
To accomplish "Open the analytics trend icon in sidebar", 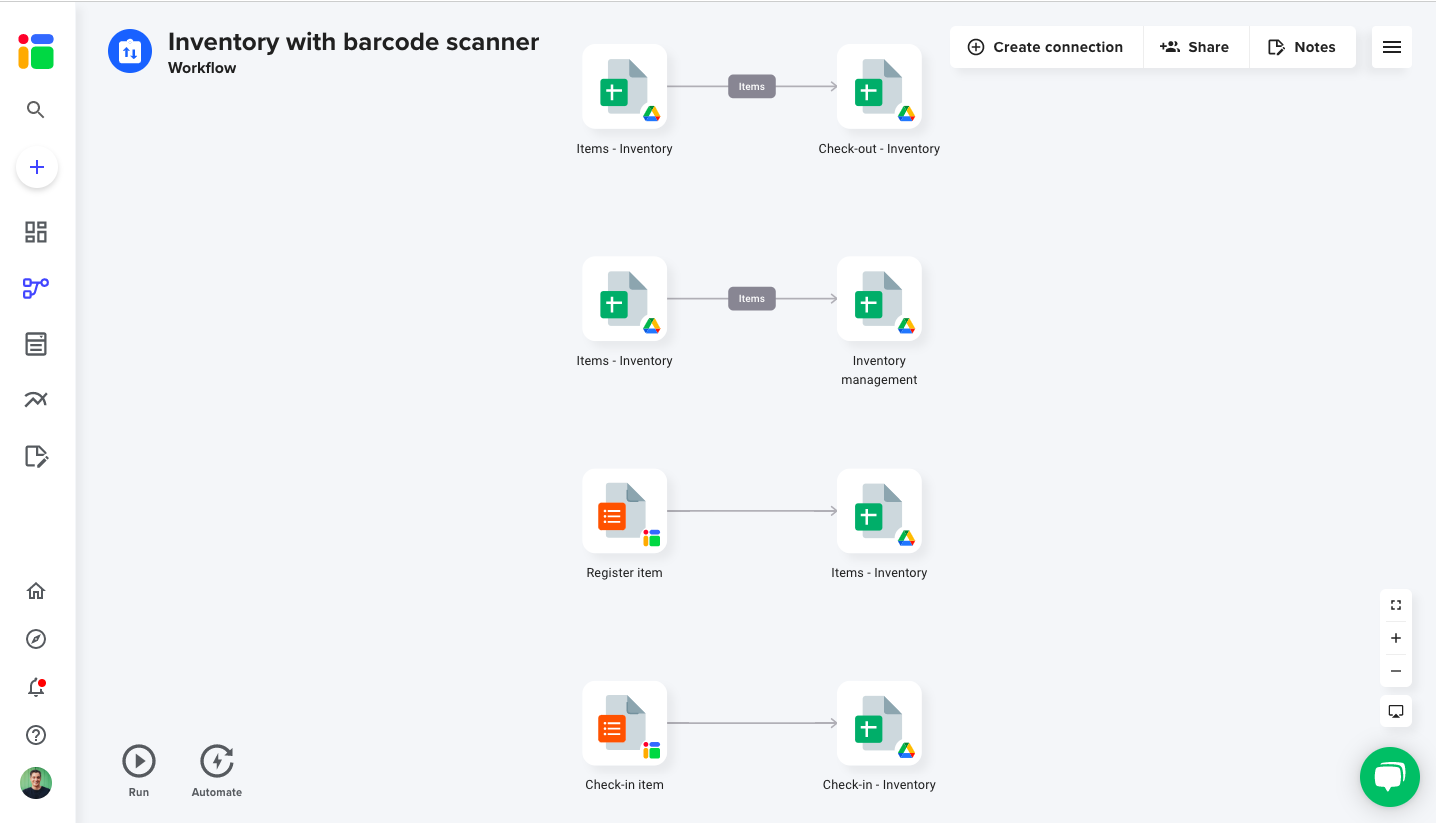I will [36, 400].
